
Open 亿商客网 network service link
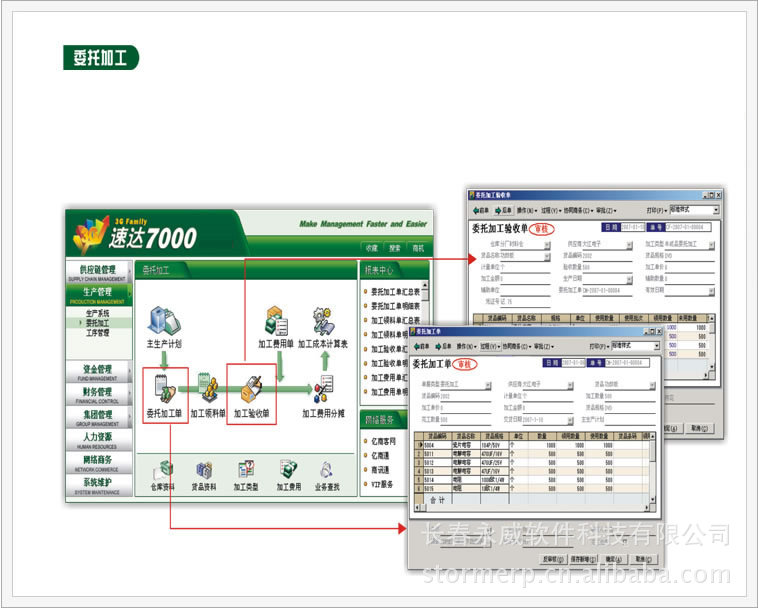[383, 441]
